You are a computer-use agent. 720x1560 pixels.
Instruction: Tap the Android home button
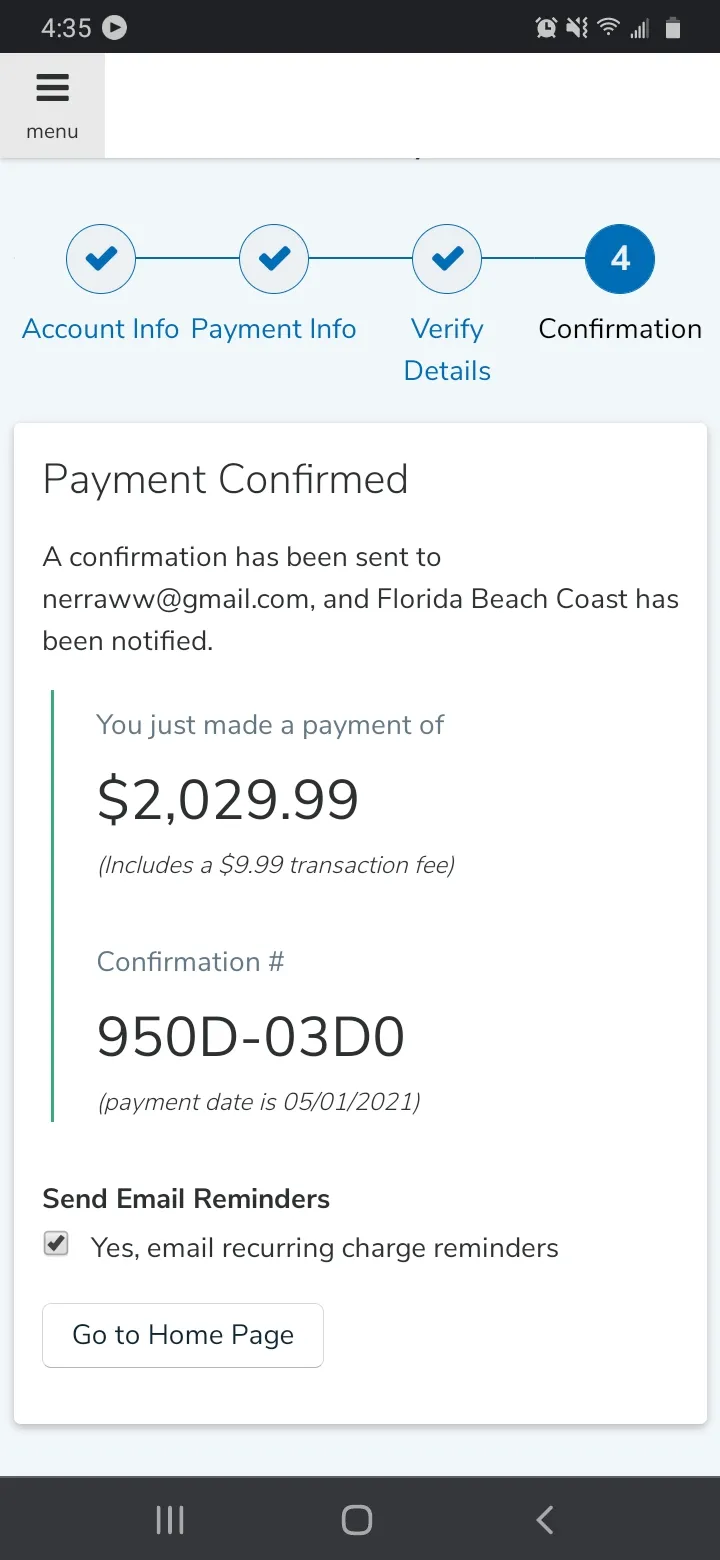[x=357, y=1520]
